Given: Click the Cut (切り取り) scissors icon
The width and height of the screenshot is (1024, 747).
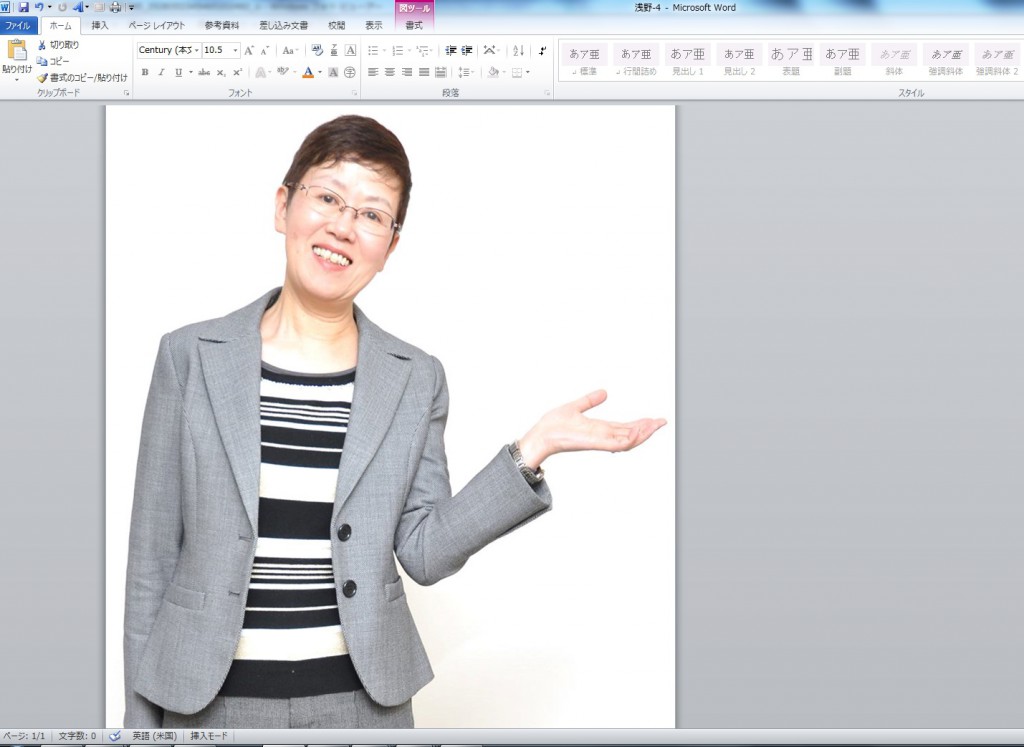Looking at the screenshot, I should pos(42,45).
